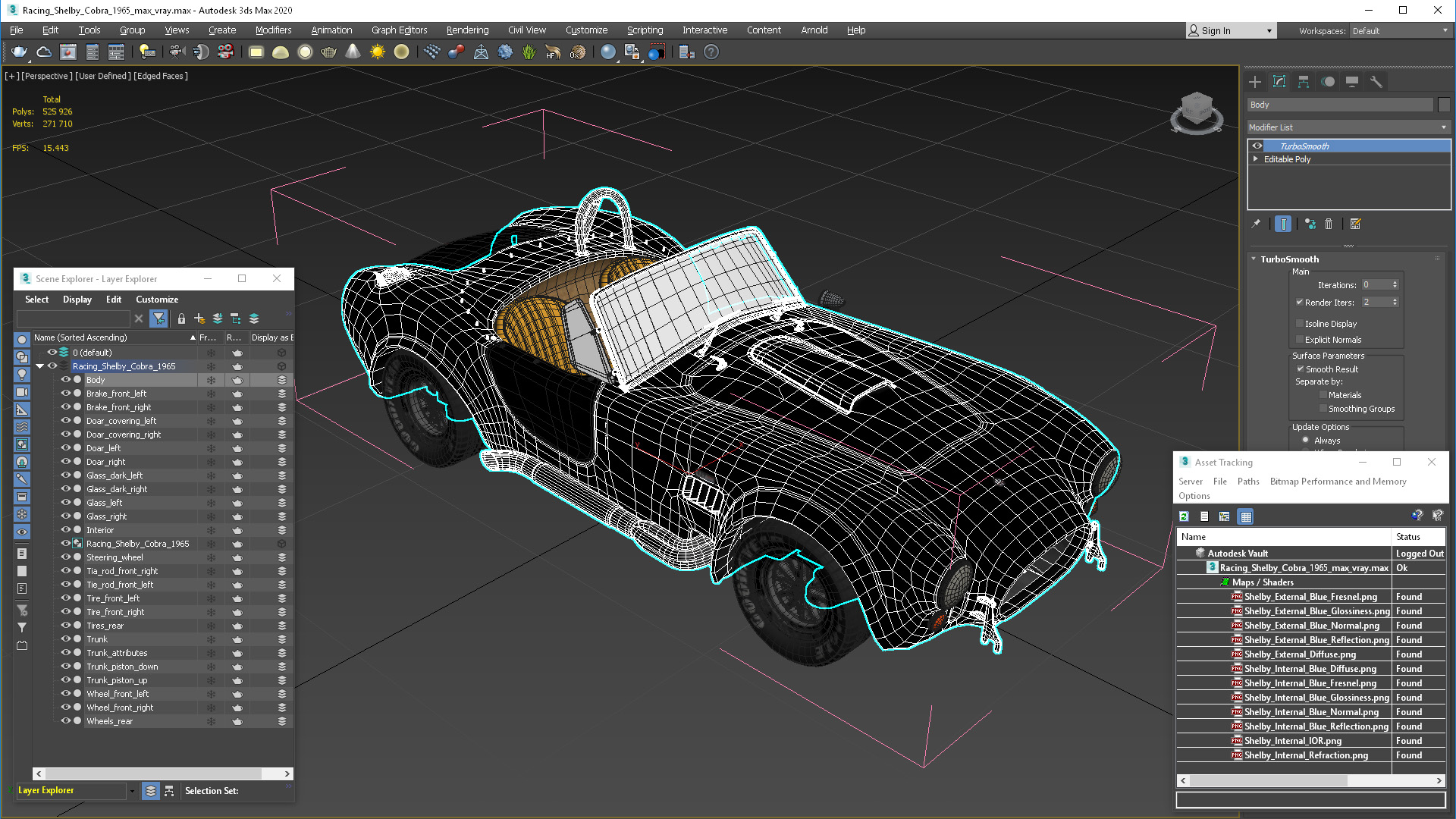
Task: Click the Iterations spinner arrows
Action: point(1395,285)
